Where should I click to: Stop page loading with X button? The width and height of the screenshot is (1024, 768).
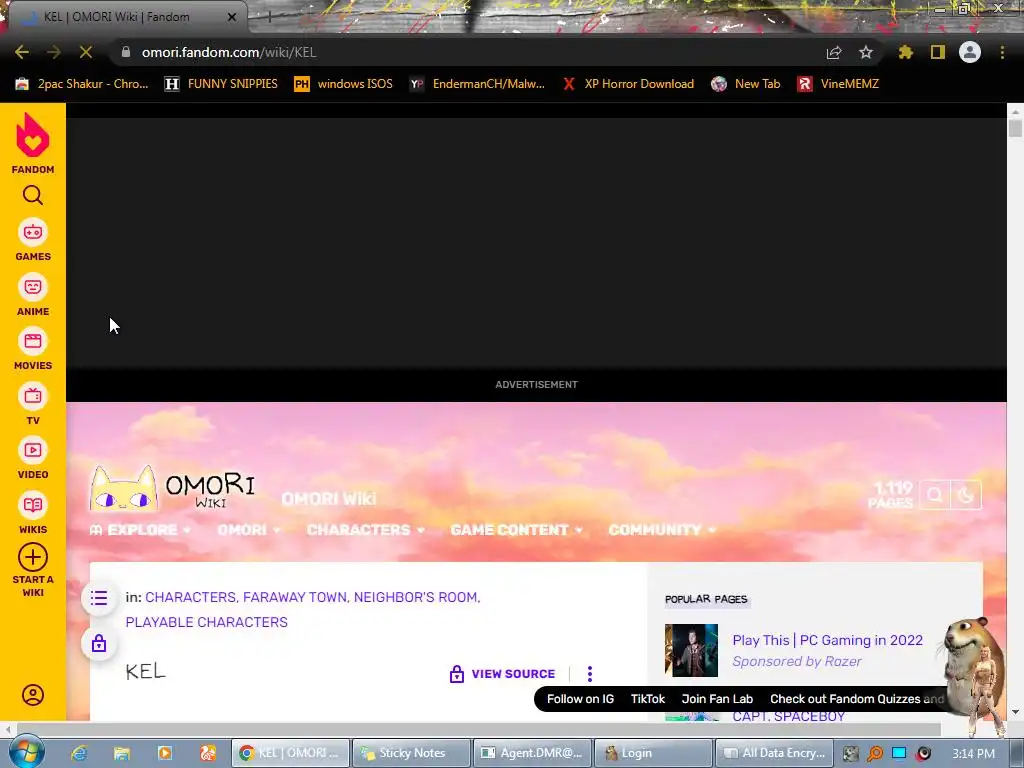pos(86,52)
